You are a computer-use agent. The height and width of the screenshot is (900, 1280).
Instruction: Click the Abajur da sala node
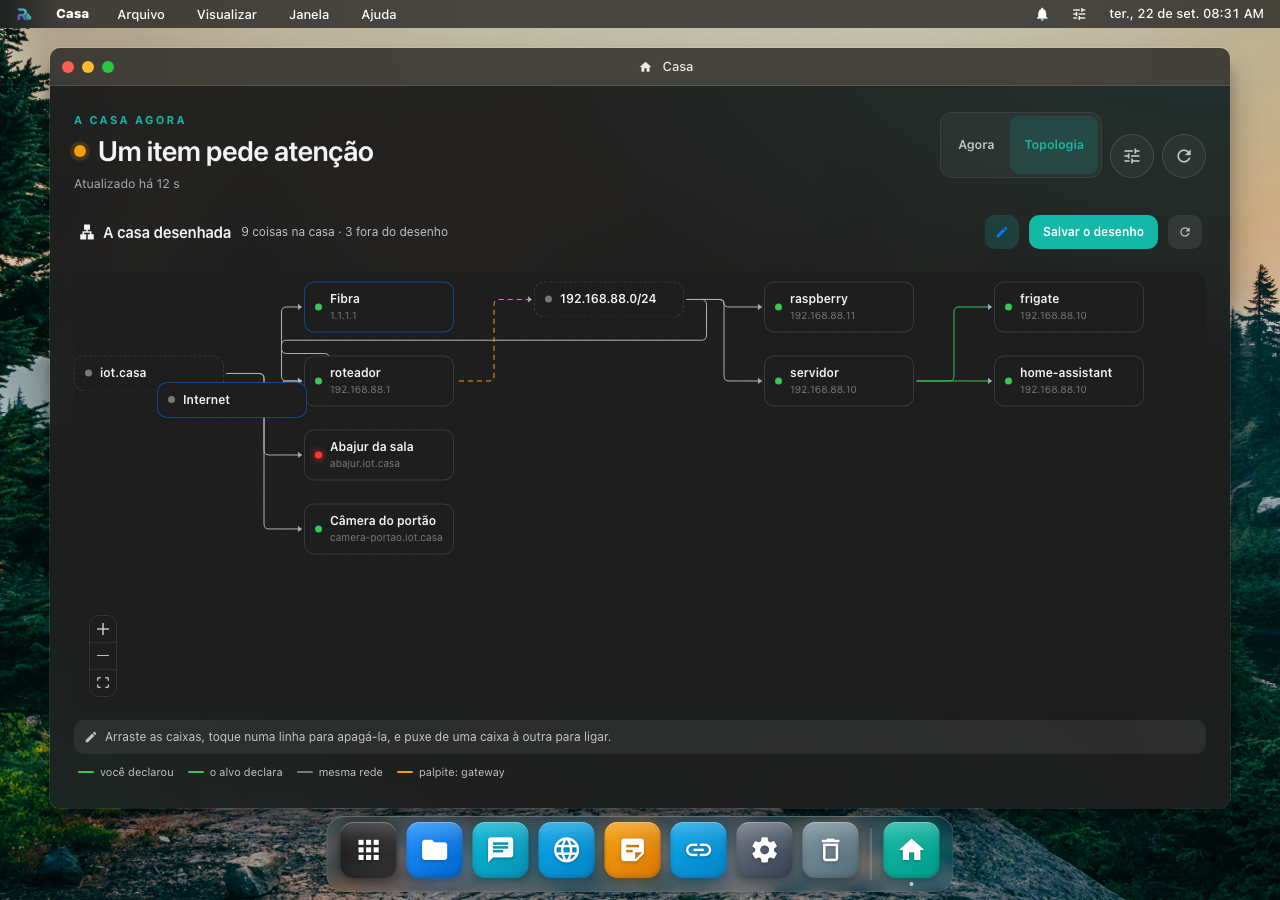[x=379, y=455]
